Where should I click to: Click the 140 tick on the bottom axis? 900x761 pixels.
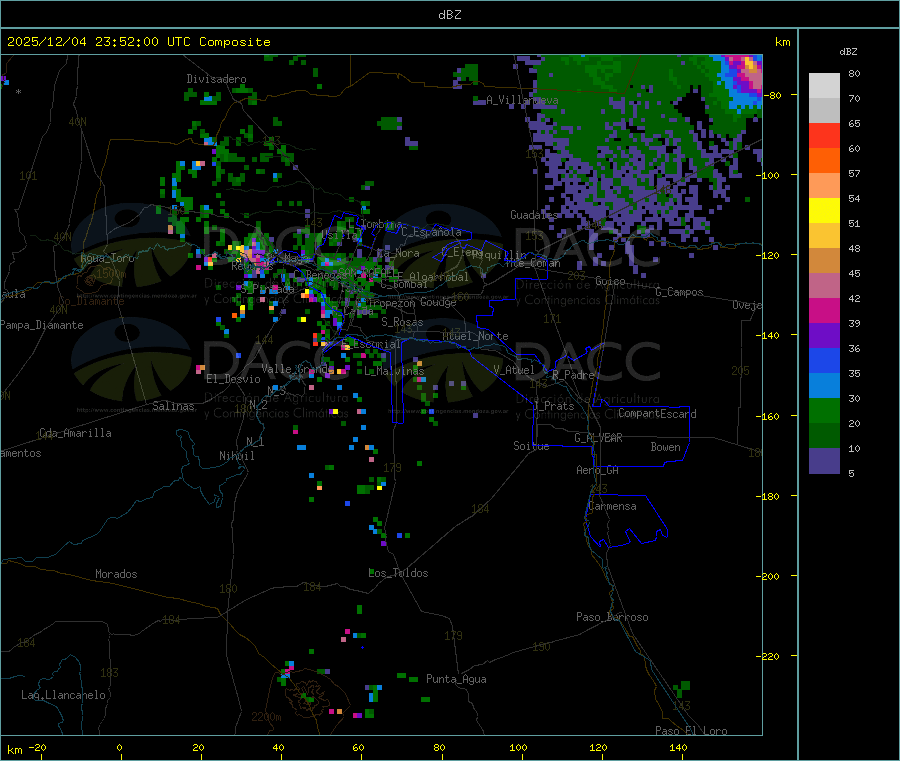(x=678, y=747)
